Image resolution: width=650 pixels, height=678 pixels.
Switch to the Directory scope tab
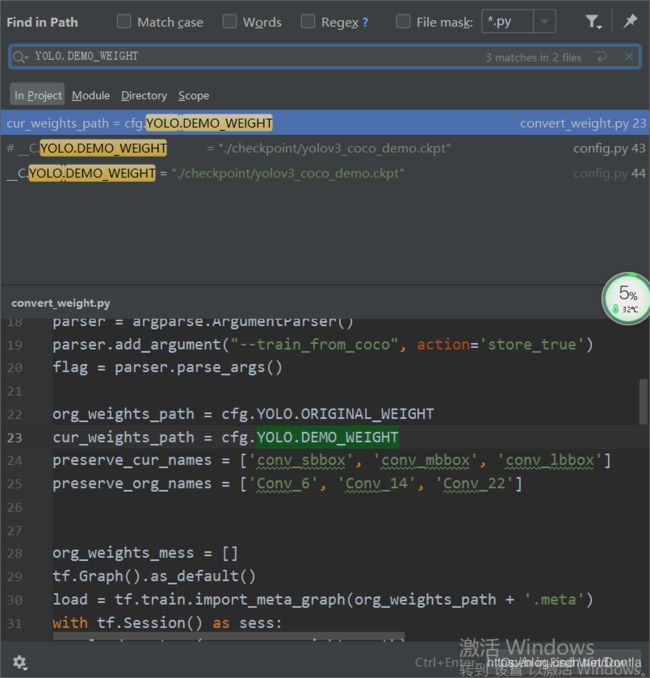144,95
